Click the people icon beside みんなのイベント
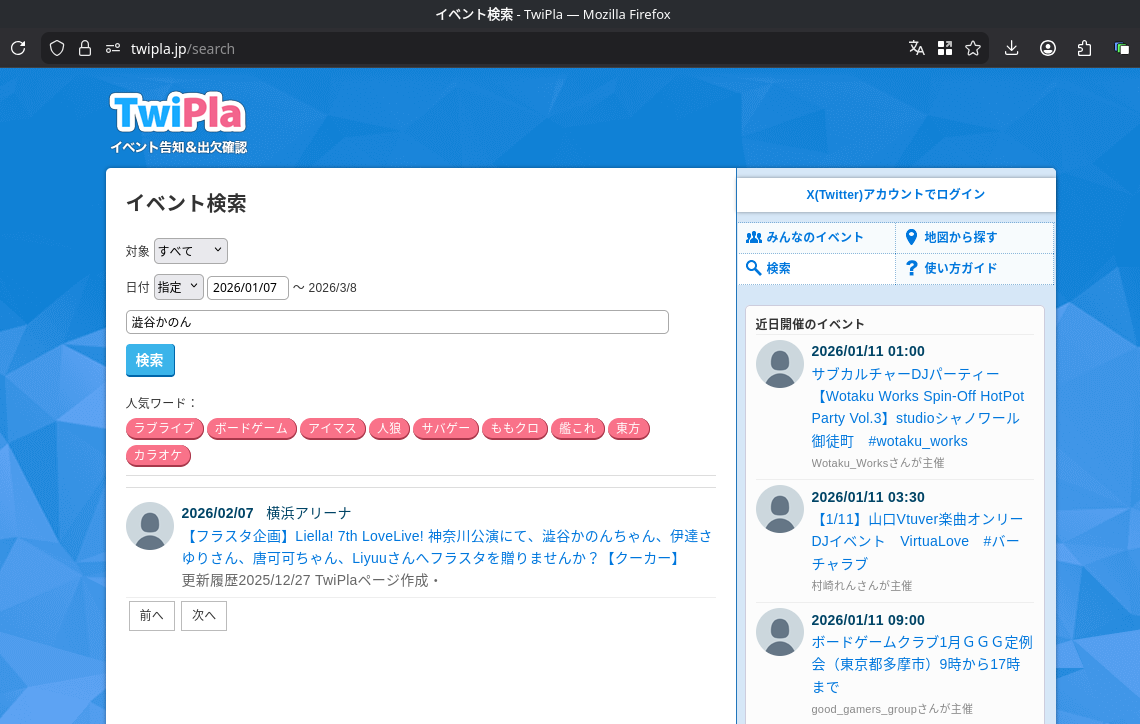Viewport: 1140px width, 724px height. pyautogui.click(x=755, y=237)
